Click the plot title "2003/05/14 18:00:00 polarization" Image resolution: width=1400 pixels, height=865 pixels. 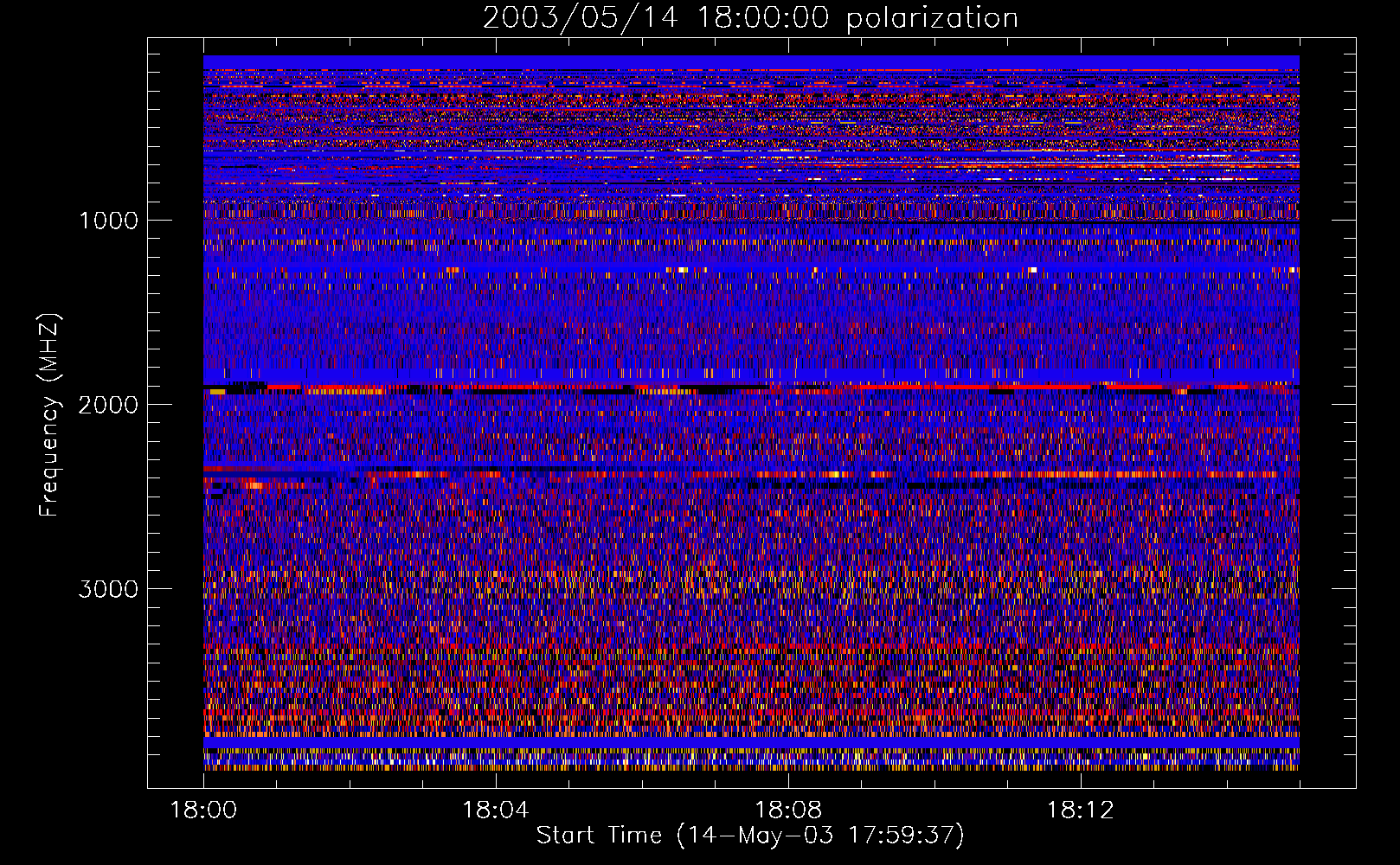tap(750, 18)
